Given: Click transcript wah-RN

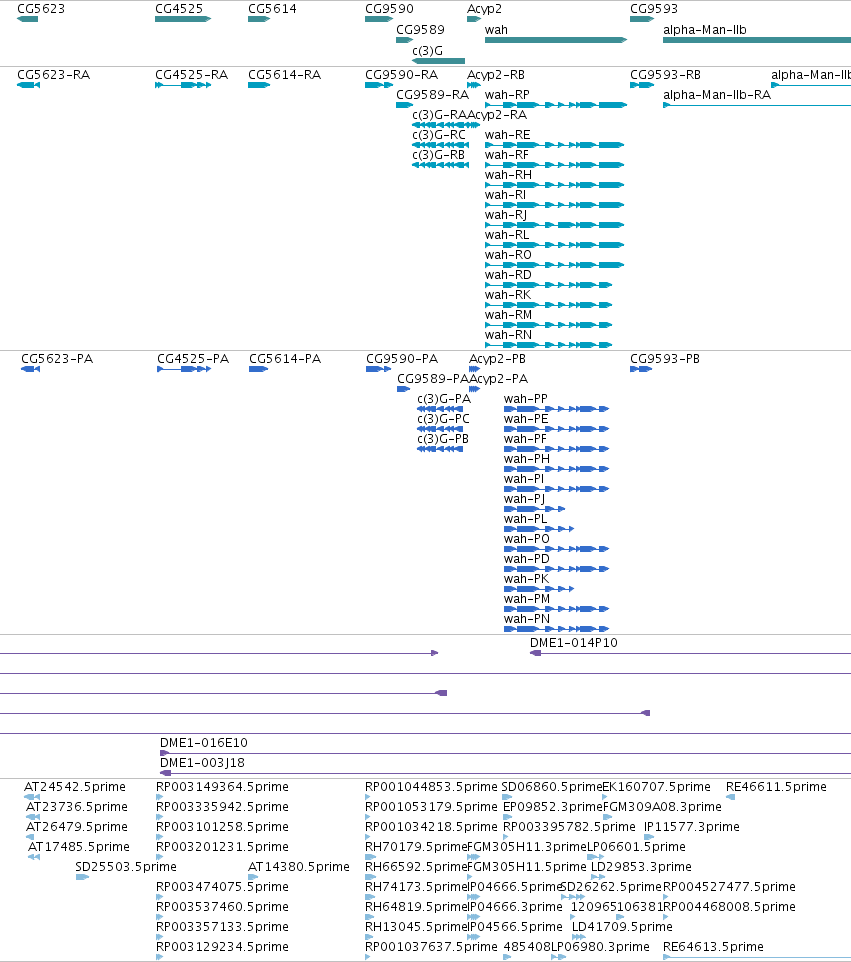Looking at the screenshot, I should (508, 334).
